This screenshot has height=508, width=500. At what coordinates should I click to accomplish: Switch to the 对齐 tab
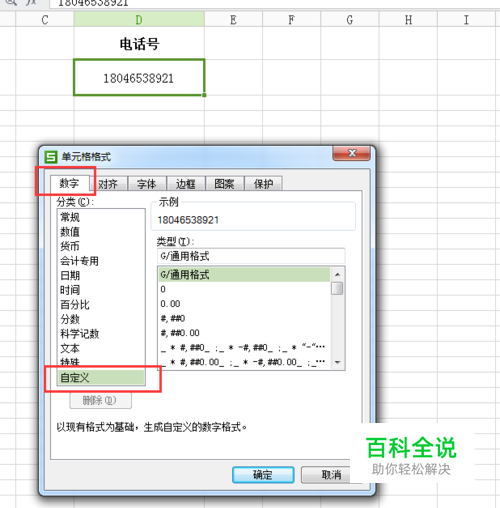tap(108, 184)
